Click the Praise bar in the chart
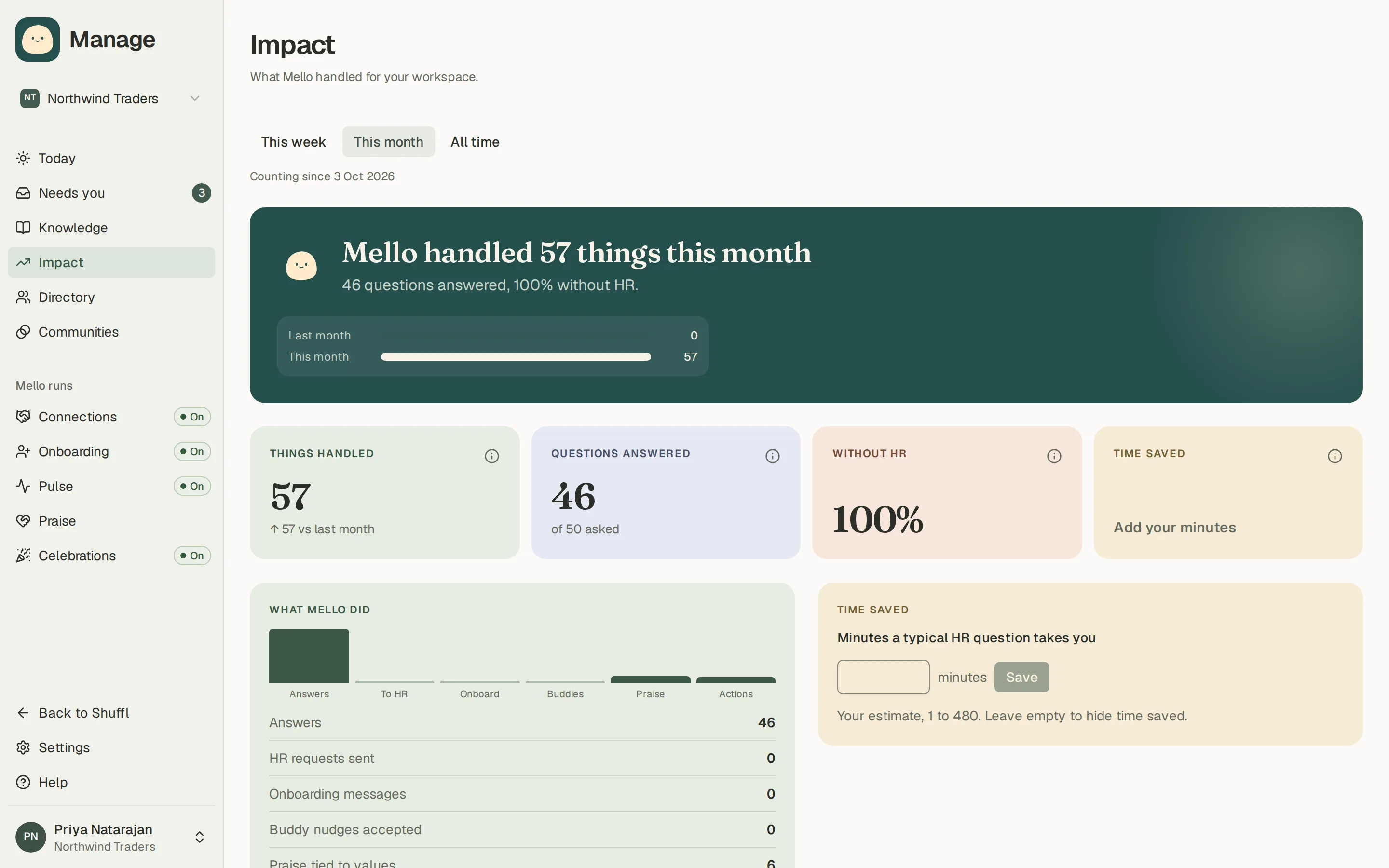This screenshot has height=868, width=1389. click(650, 680)
